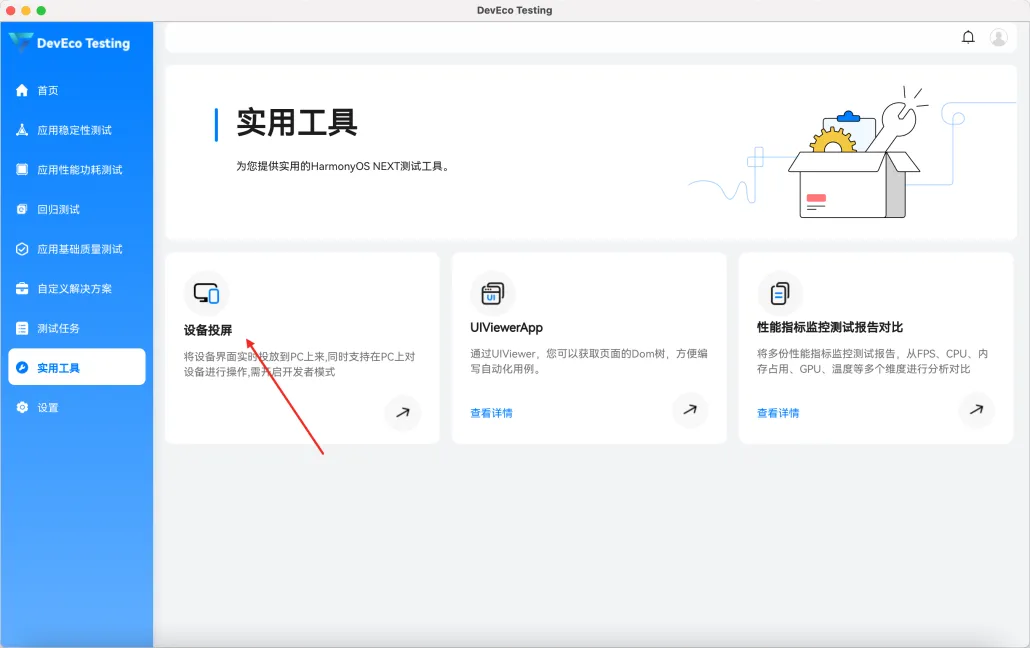Screen dimensions: 1030x648
Task: Click the HarmonyOS NEXT测试工具 description text
Action: click(343, 166)
